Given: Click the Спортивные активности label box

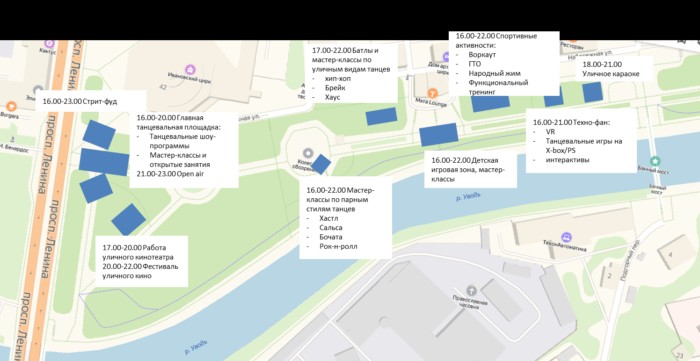Looking at the screenshot, I should coord(504,63).
